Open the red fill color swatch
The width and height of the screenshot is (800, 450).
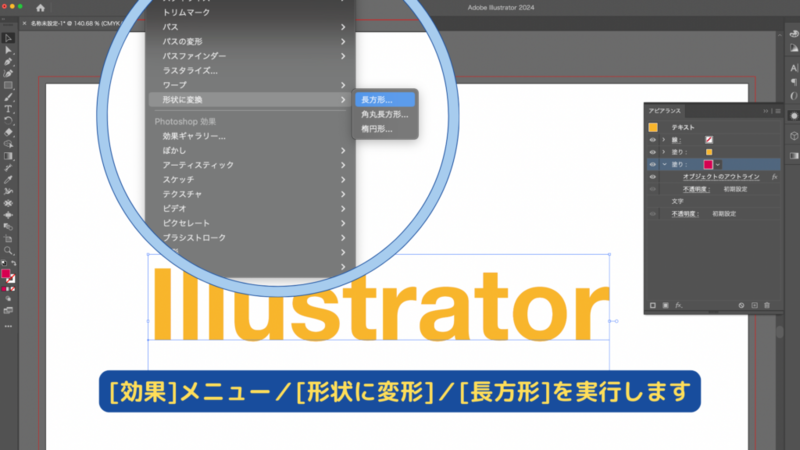coord(708,164)
